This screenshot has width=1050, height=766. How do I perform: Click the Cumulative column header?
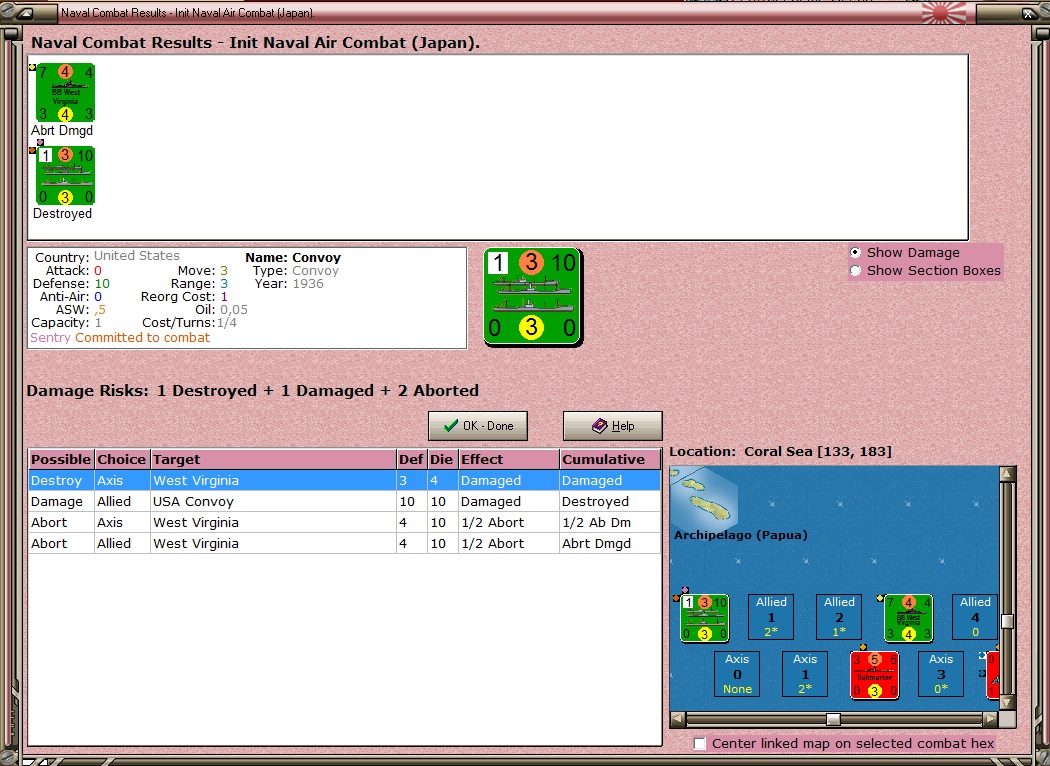[610, 459]
